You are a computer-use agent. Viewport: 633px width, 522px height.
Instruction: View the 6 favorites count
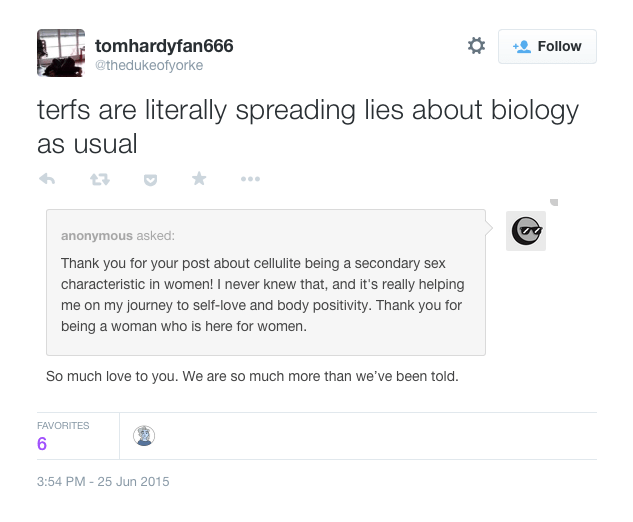point(42,444)
